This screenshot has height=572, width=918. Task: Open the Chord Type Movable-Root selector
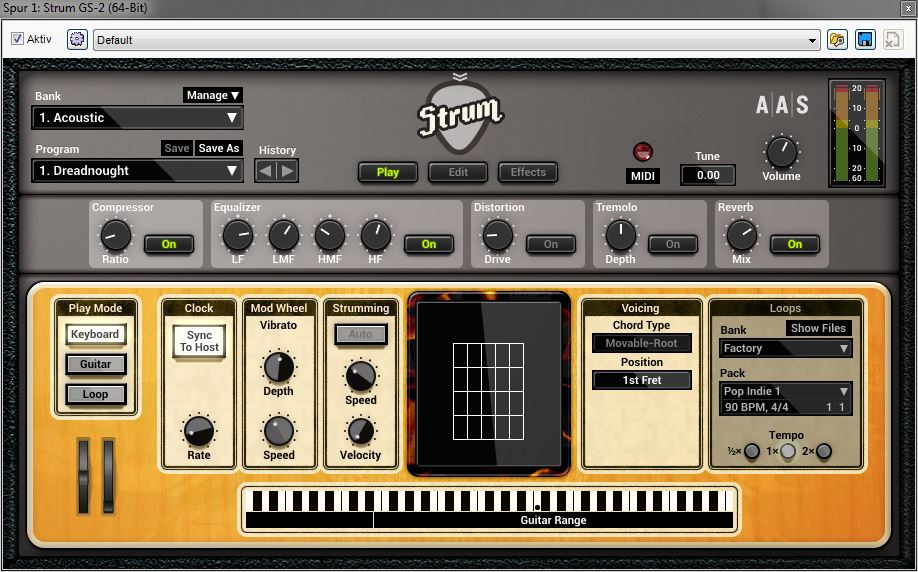(x=642, y=344)
